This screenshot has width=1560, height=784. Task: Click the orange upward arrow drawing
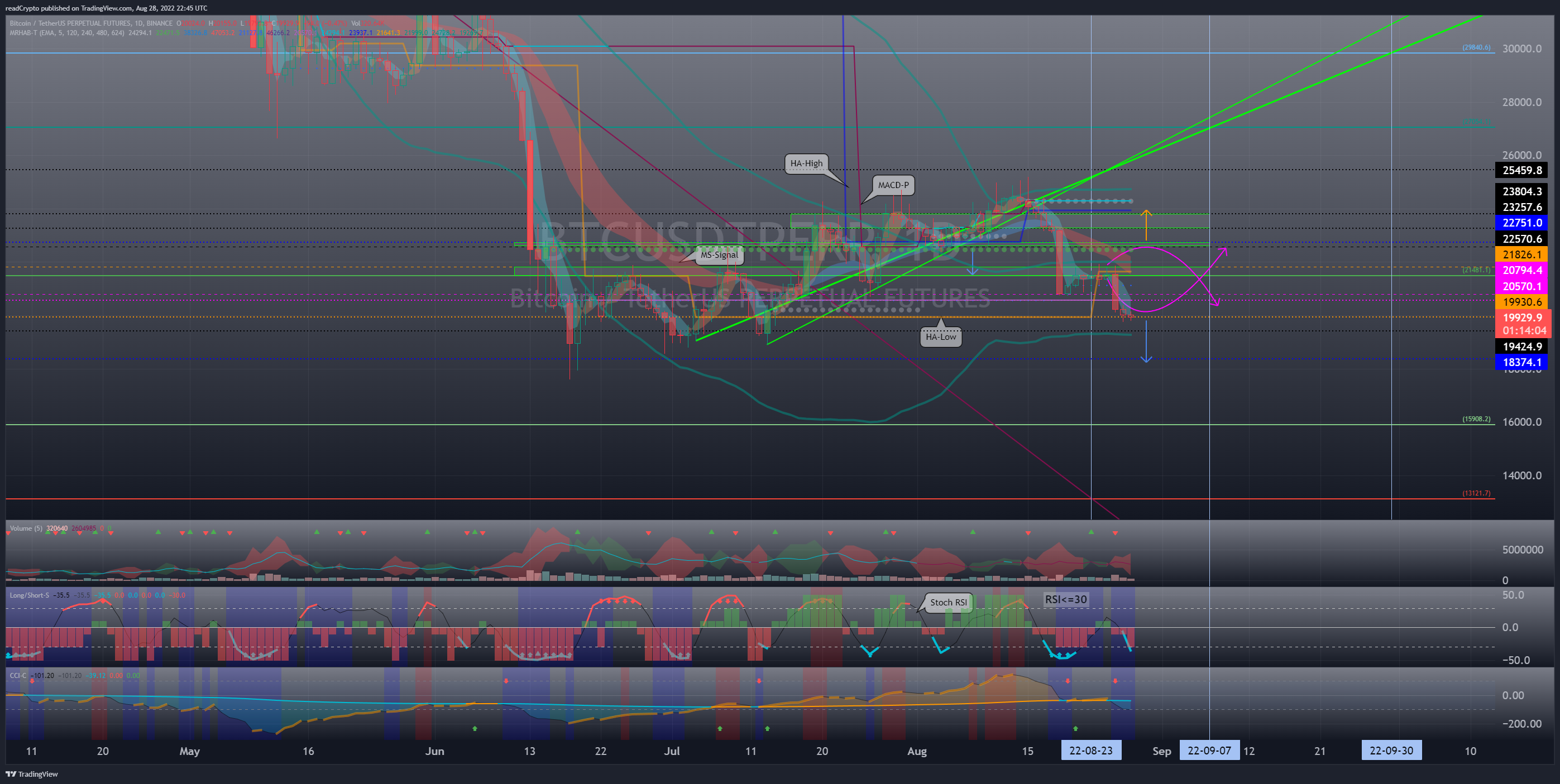[1146, 225]
